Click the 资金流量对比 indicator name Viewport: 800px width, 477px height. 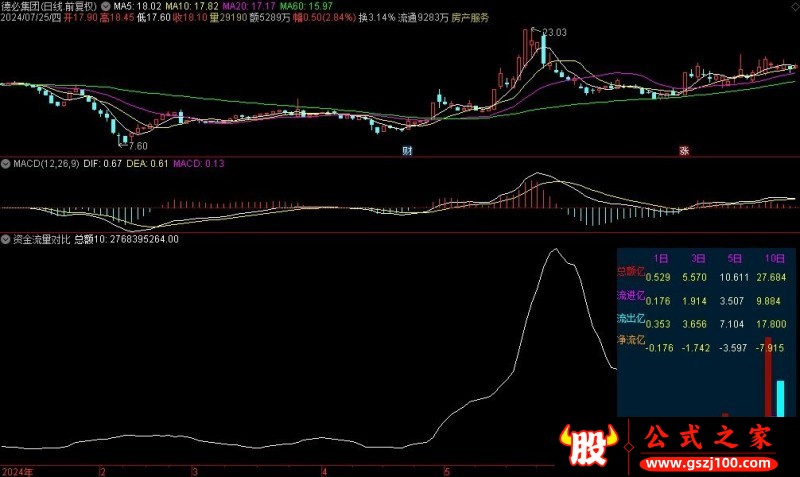pyautogui.click(x=41, y=239)
